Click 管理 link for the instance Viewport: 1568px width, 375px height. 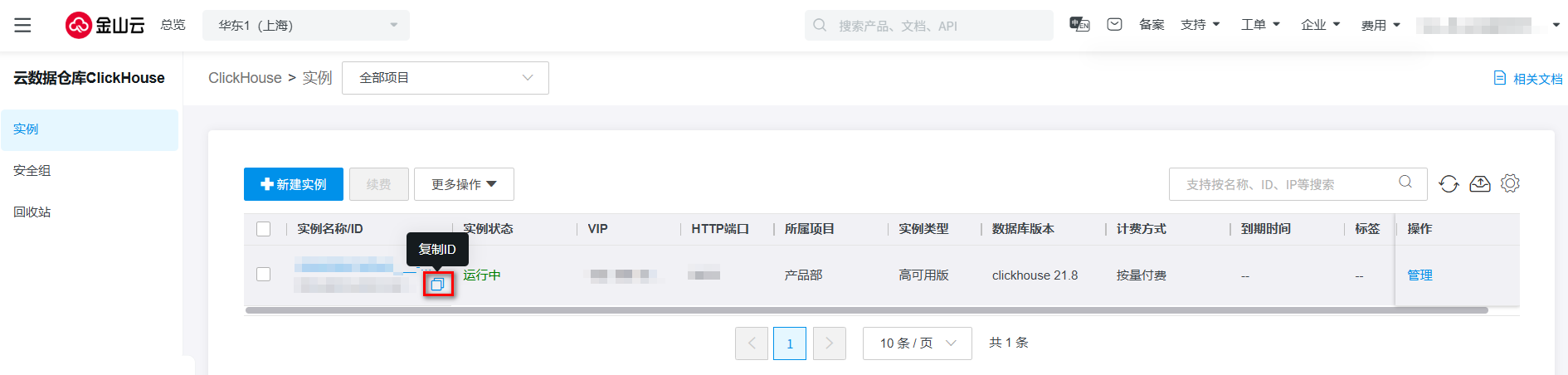1419,275
